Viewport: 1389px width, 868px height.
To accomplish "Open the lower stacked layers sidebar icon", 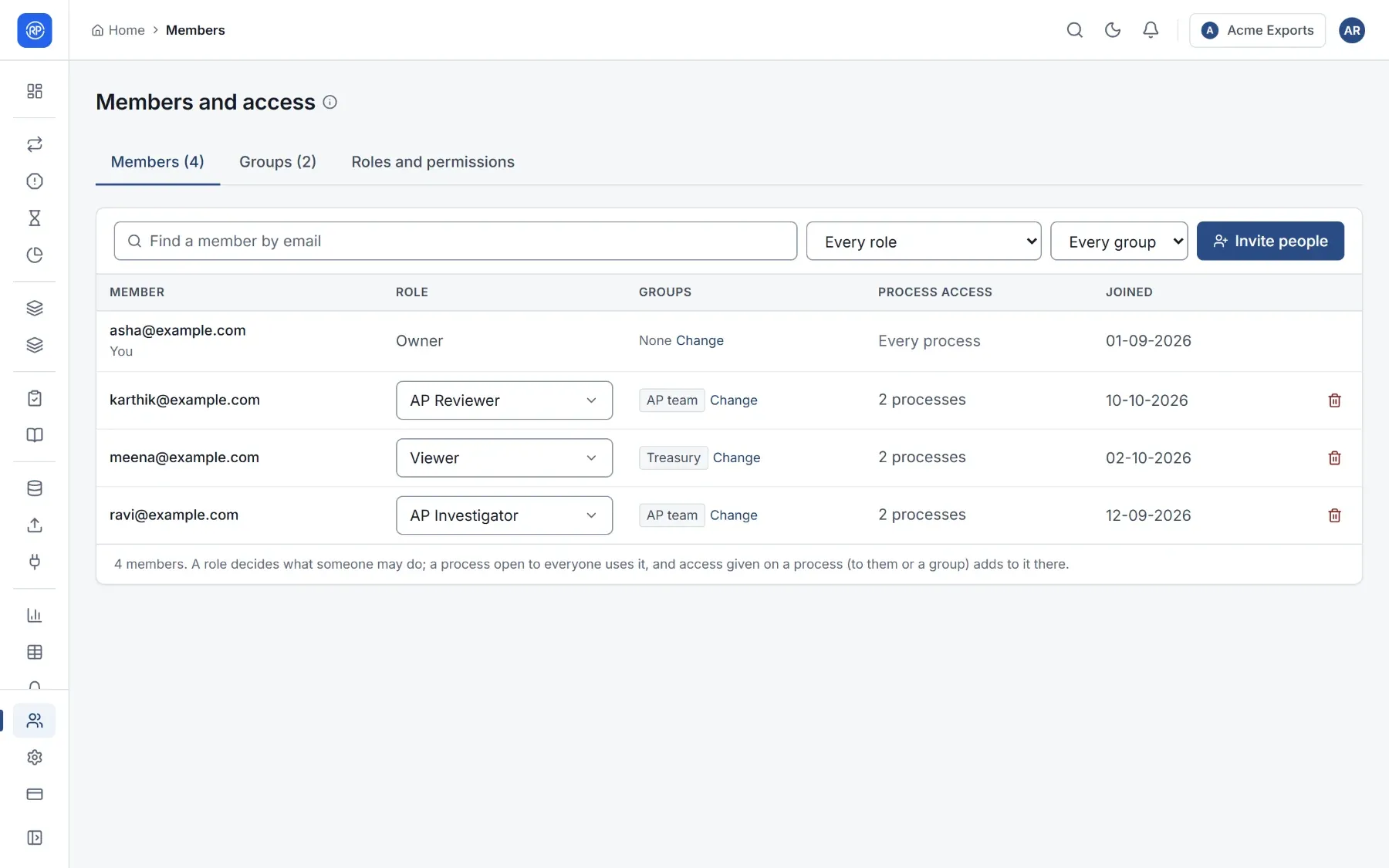I will (35, 346).
